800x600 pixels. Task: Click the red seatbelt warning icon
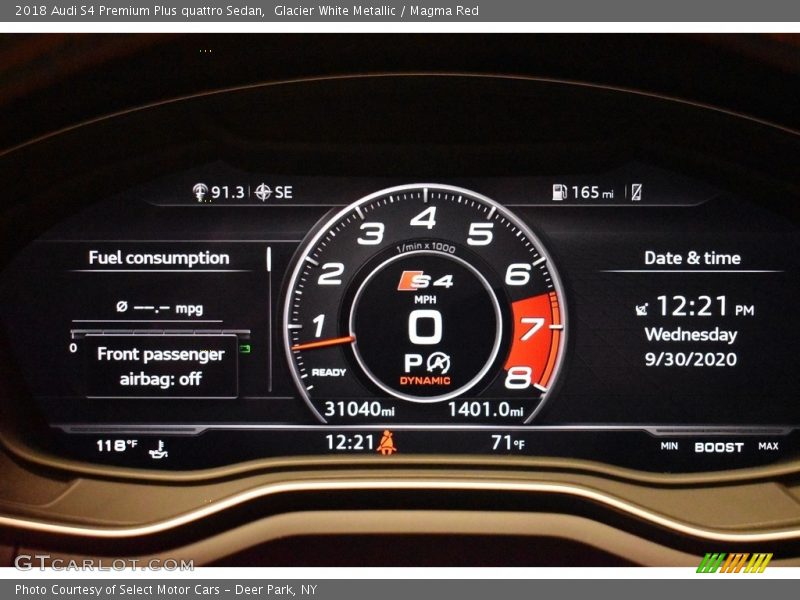(387, 442)
